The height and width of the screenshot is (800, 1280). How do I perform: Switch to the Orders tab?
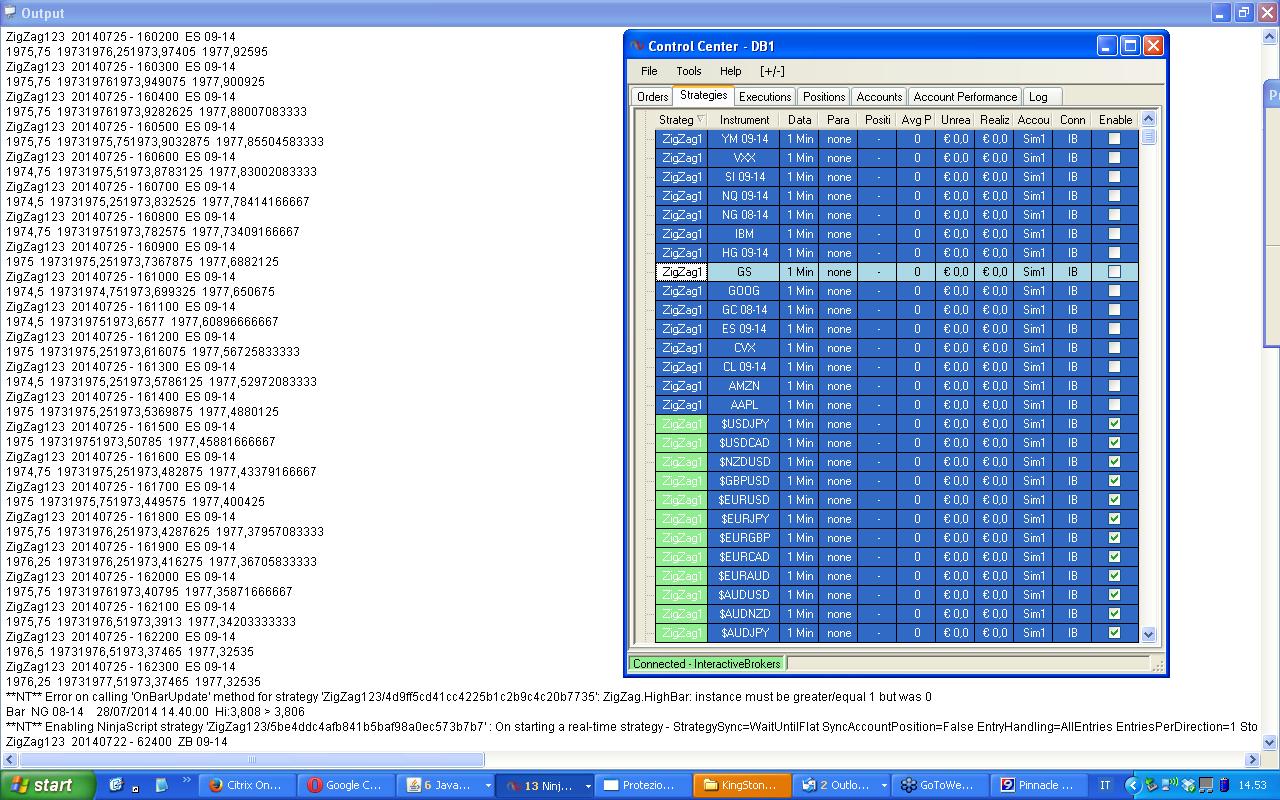pyautogui.click(x=652, y=97)
